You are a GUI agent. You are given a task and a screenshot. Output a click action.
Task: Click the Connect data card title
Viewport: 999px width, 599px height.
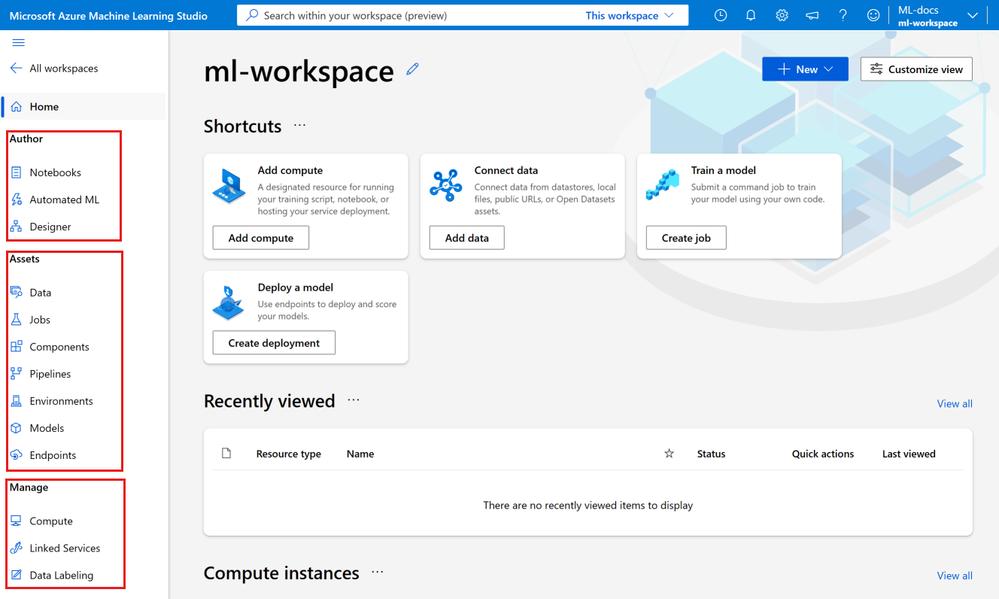506,170
